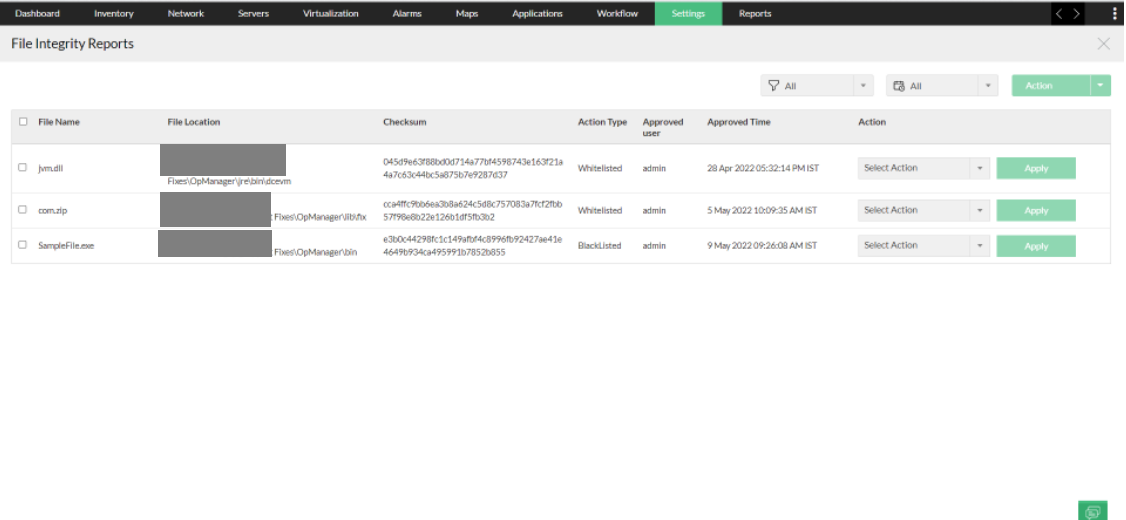Click the com.zip file name
Viewport: 1126px width, 520px height.
coord(52,210)
